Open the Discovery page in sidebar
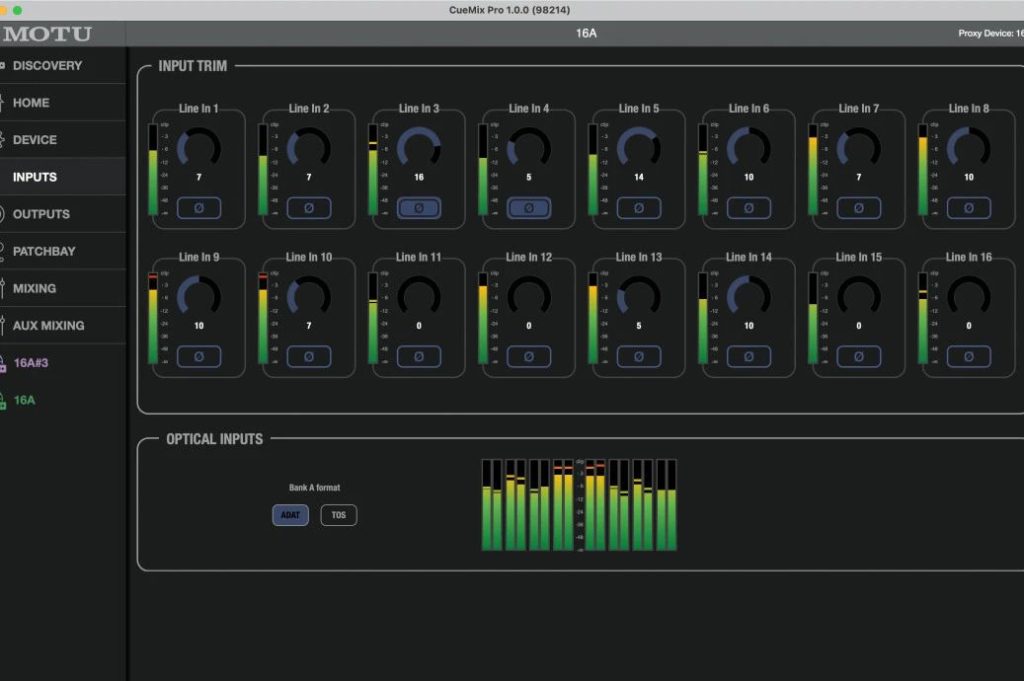The height and width of the screenshot is (681, 1024). click(47, 66)
